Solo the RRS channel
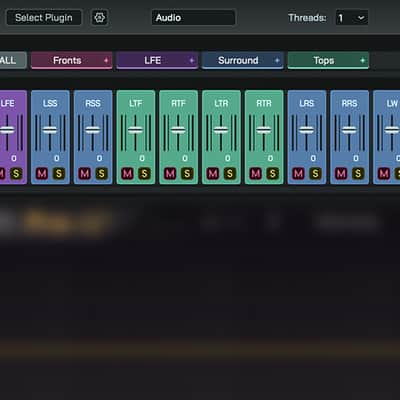The height and width of the screenshot is (400, 400). [358, 173]
